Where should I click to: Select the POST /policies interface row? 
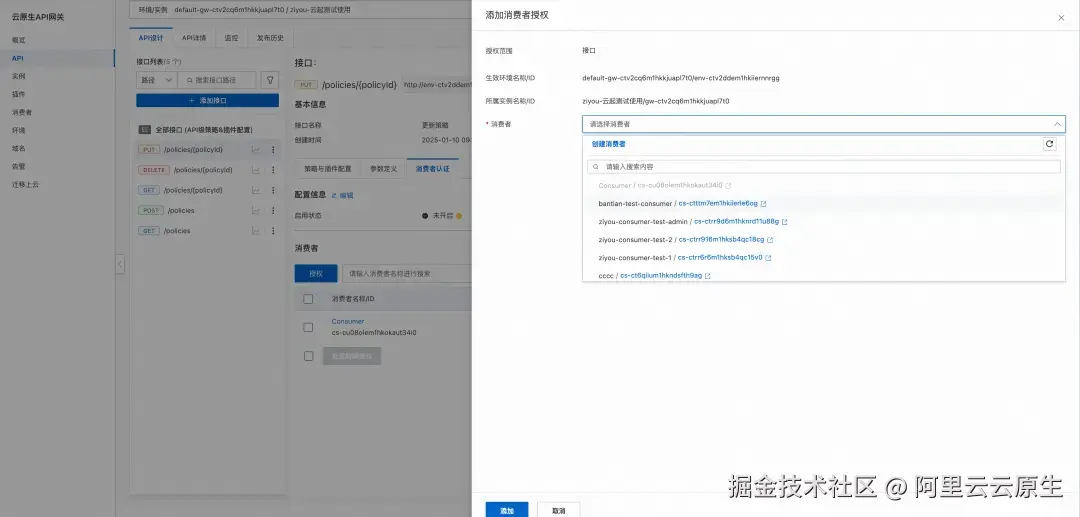[207, 211]
